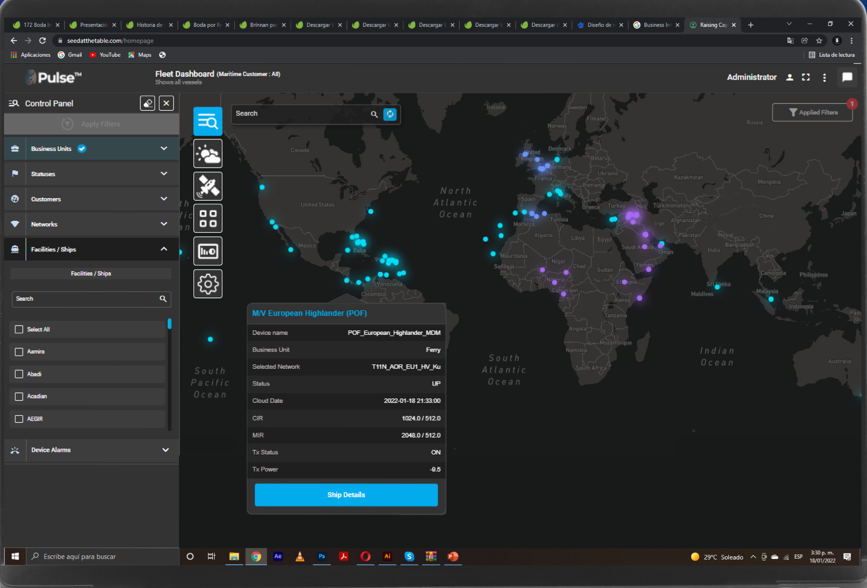Clear filters using the eraser icon
This screenshot has height=588, width=867.
click(148, 103)
